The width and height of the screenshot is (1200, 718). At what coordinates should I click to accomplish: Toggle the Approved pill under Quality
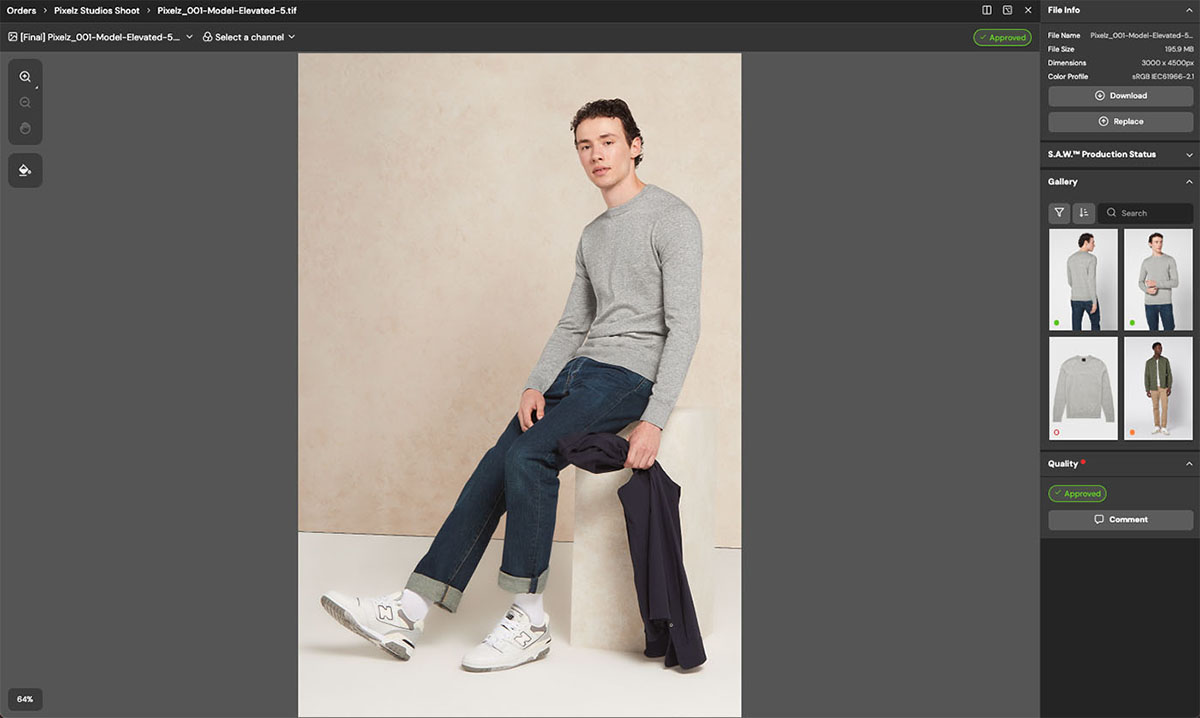[1077, 494]
